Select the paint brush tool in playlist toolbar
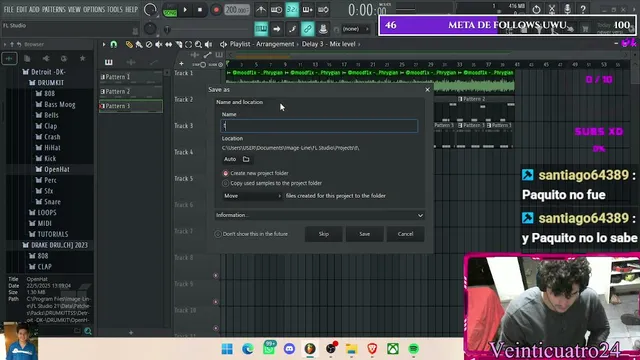The height and width of the screenshot is (360, 640). pyautogui.click(x=139, y=44)
